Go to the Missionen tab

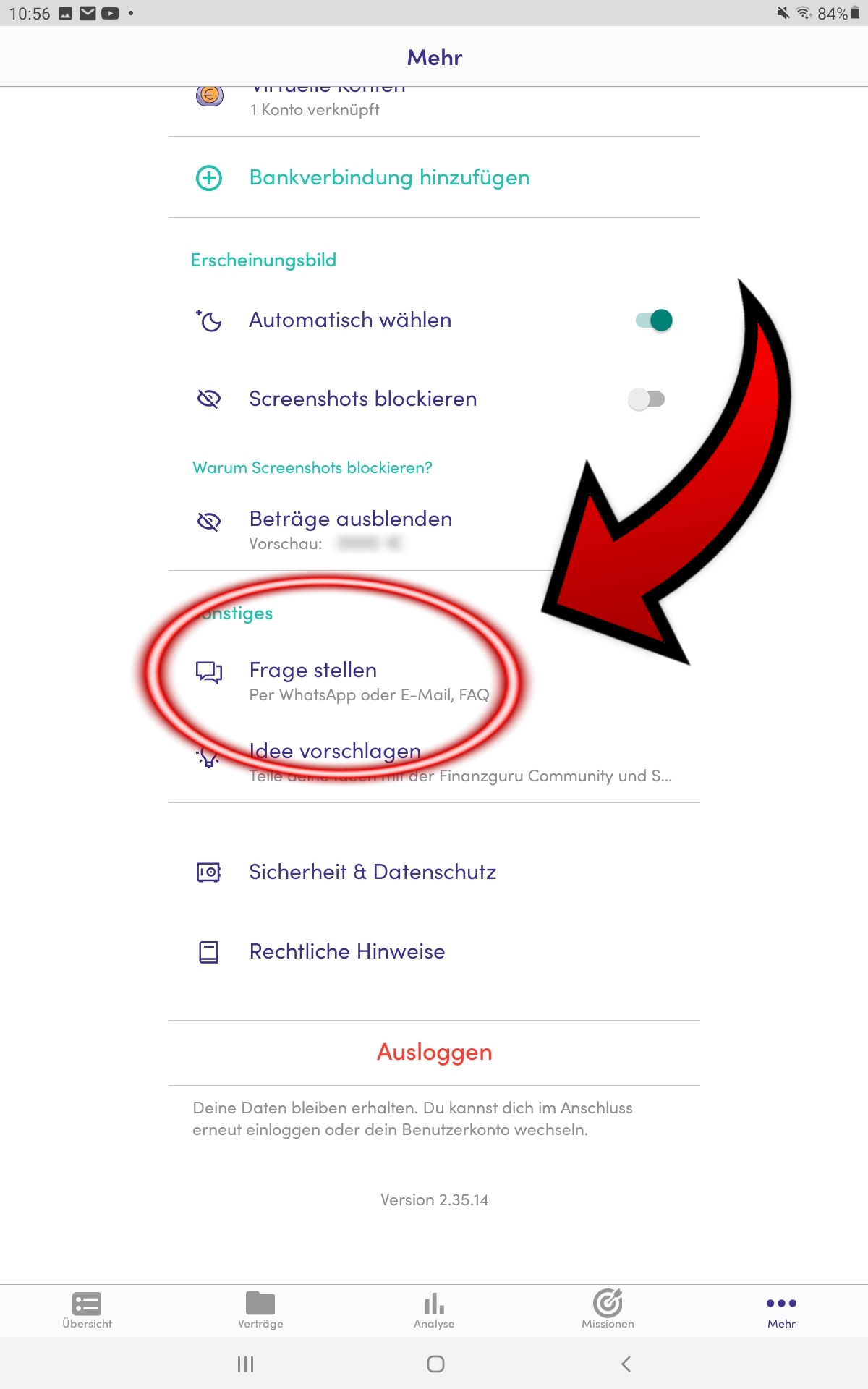point(608,1310)
